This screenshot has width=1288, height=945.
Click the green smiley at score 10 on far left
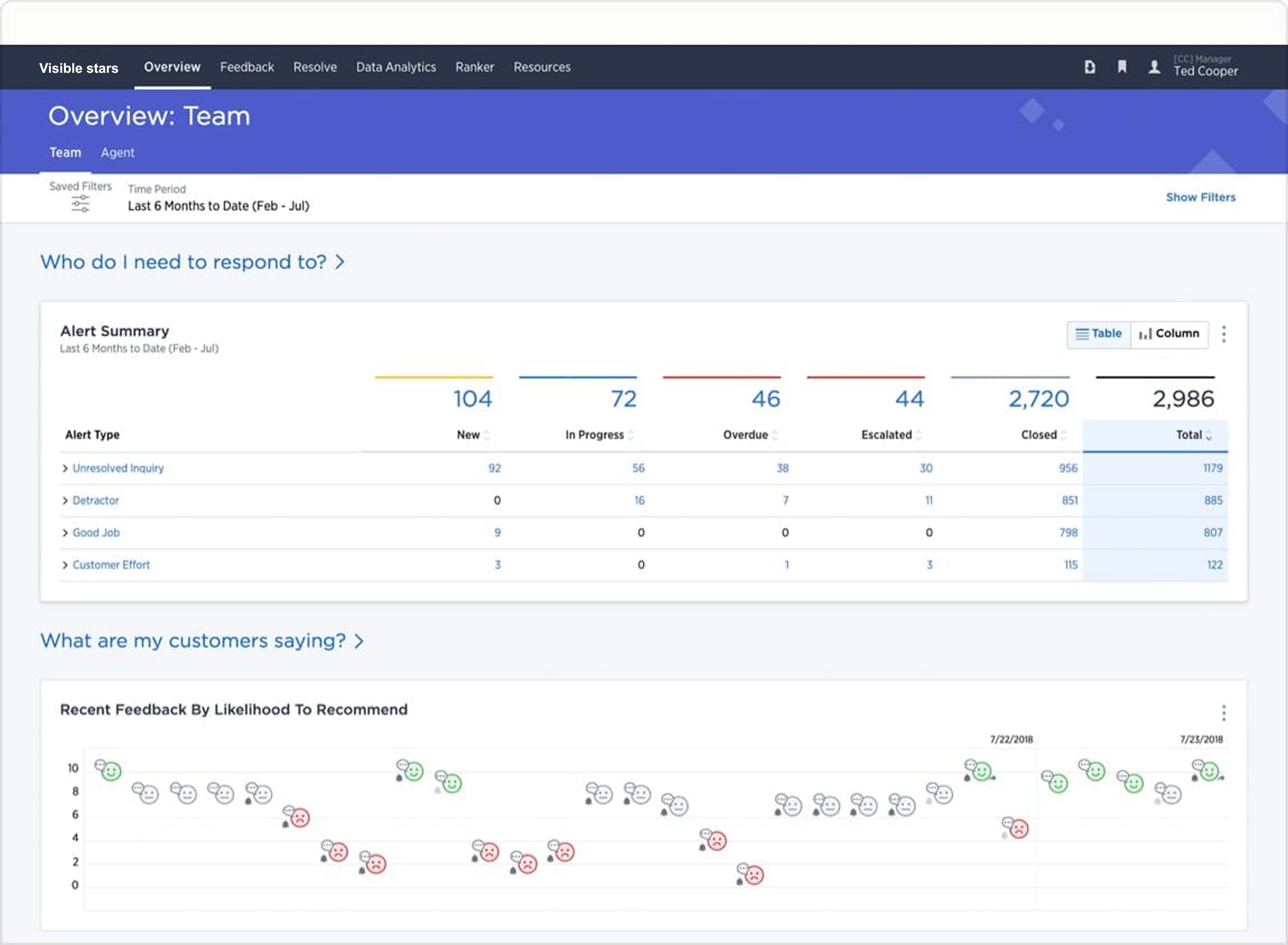click(111, 772)
